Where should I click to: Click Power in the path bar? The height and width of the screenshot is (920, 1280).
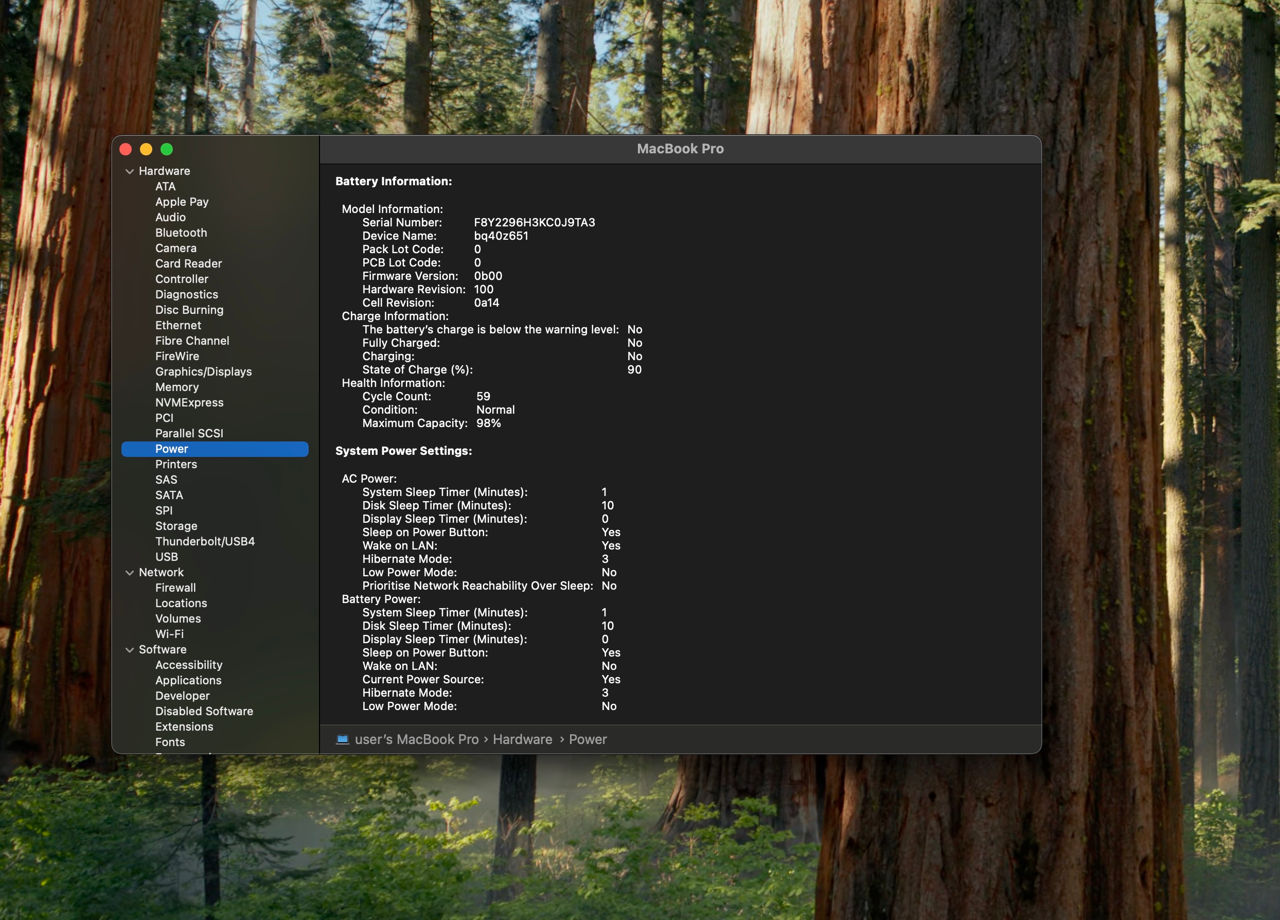click(588, 740)
